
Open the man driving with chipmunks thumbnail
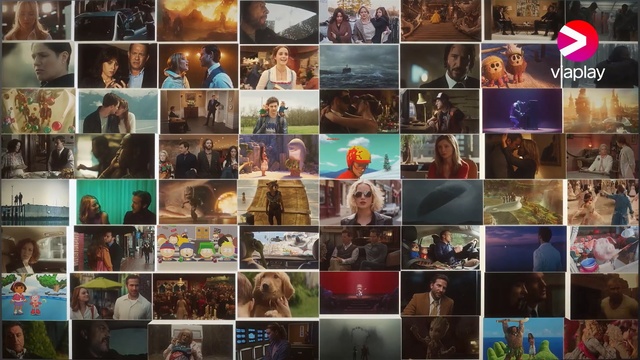pyautogui.click(x=441, y=248)
